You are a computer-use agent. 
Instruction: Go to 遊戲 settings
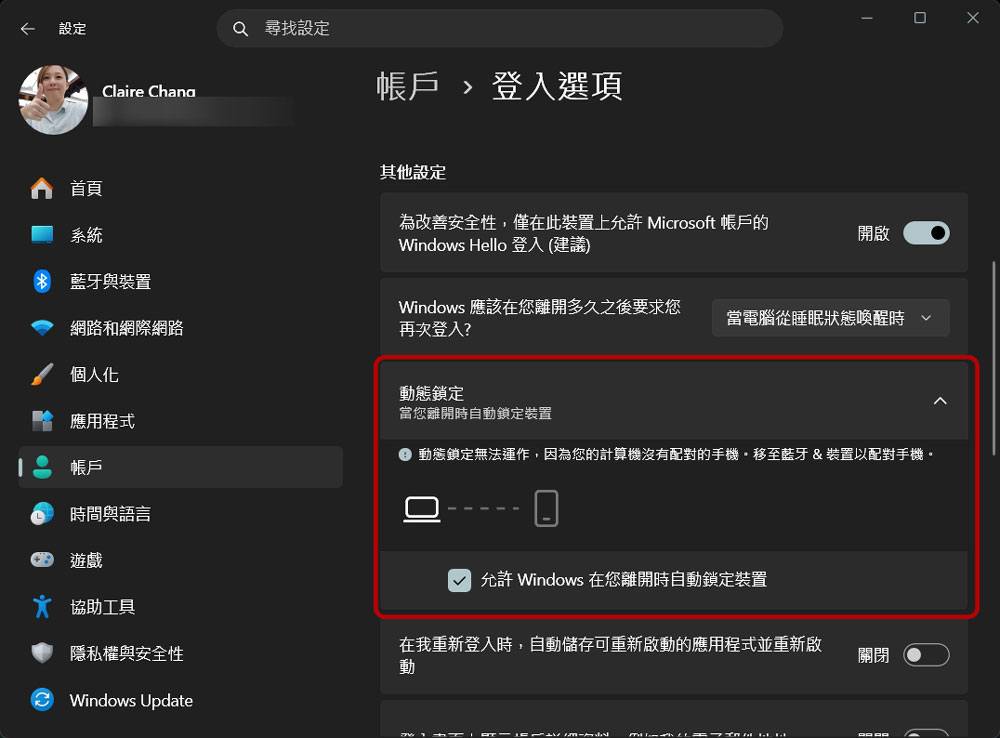[180, 560]
